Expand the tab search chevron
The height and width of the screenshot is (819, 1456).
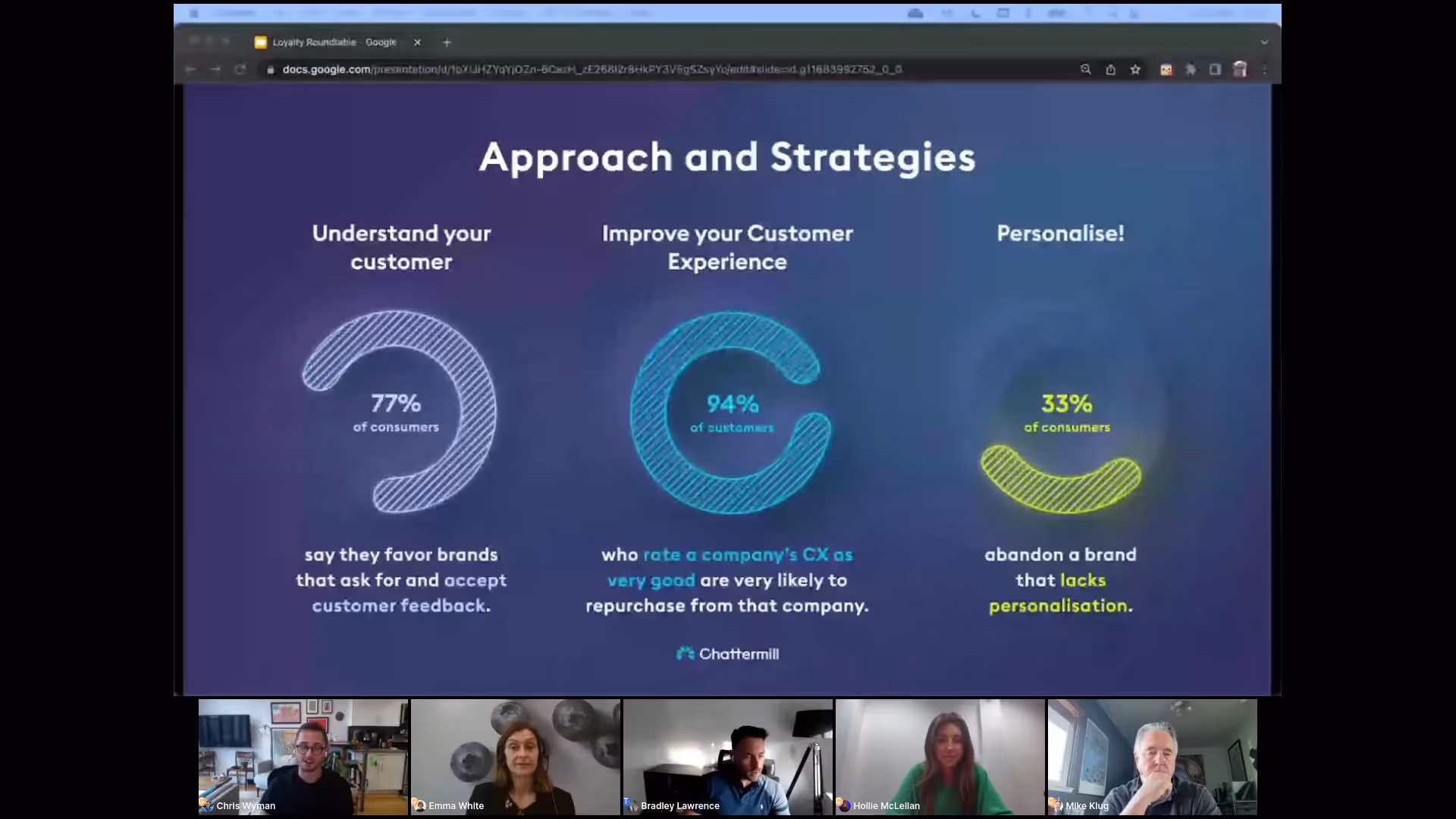(1264, 42)
